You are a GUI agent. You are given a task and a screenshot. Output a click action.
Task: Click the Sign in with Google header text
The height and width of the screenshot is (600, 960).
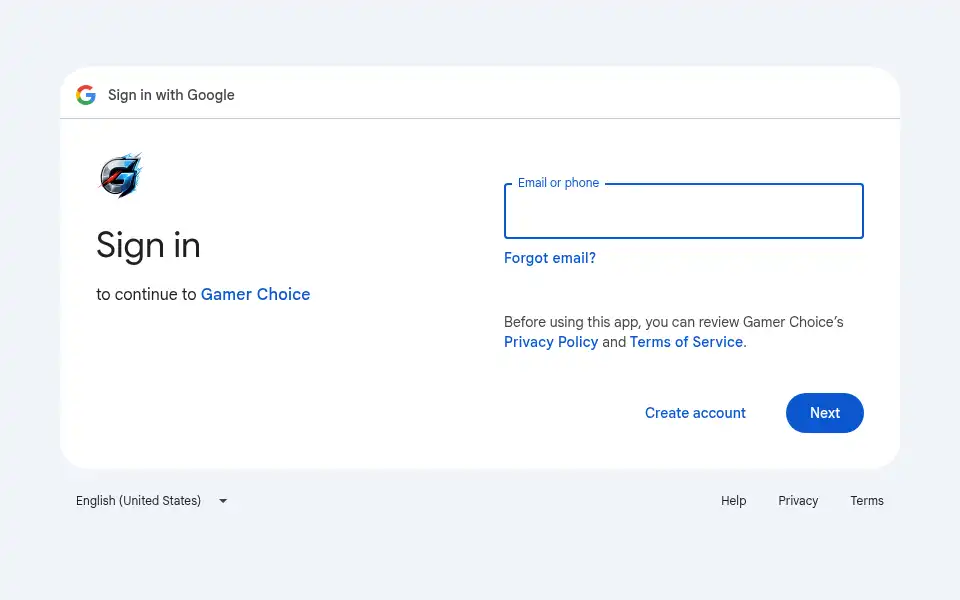point(171,95)
